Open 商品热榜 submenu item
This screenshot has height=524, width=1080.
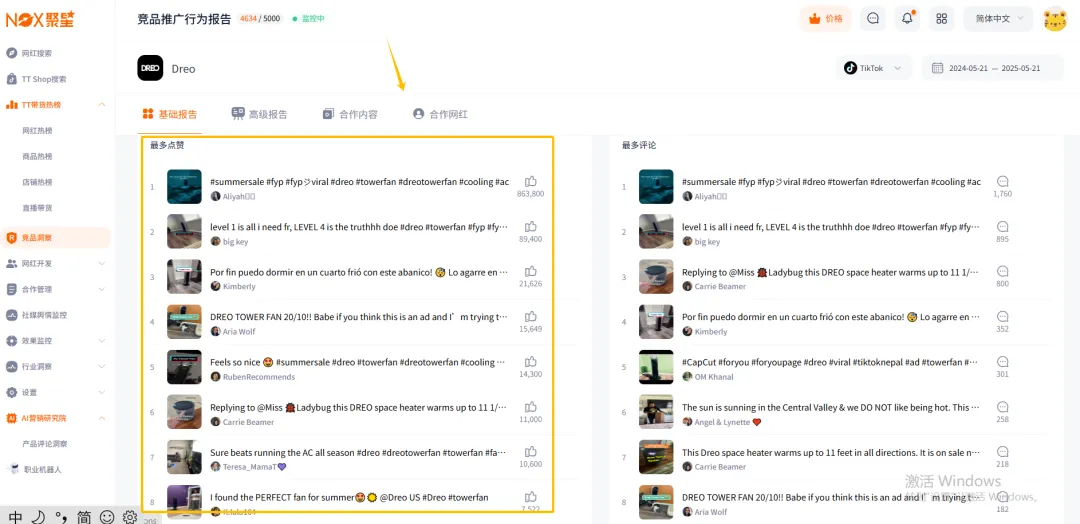click(x=37, y=156)
